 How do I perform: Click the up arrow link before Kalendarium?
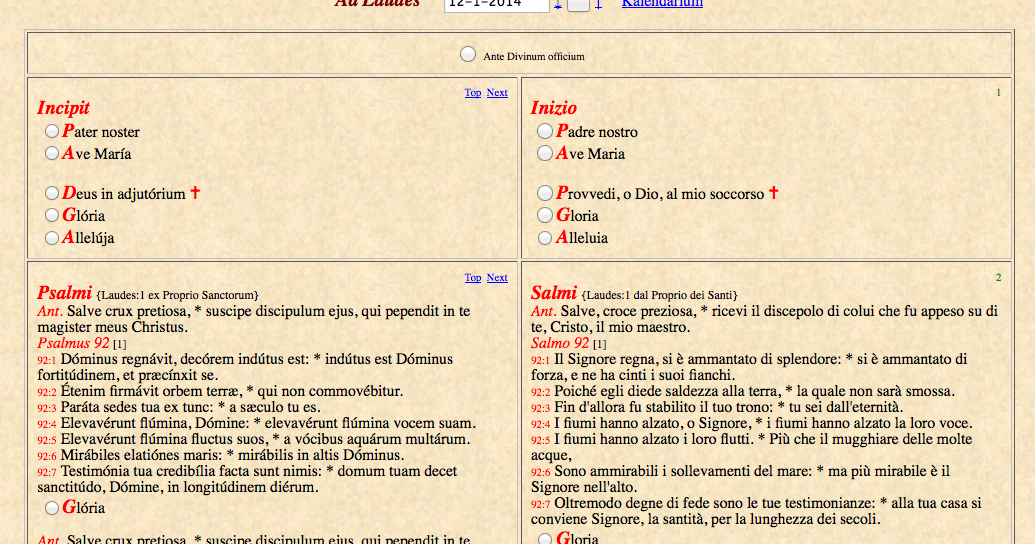598,4
